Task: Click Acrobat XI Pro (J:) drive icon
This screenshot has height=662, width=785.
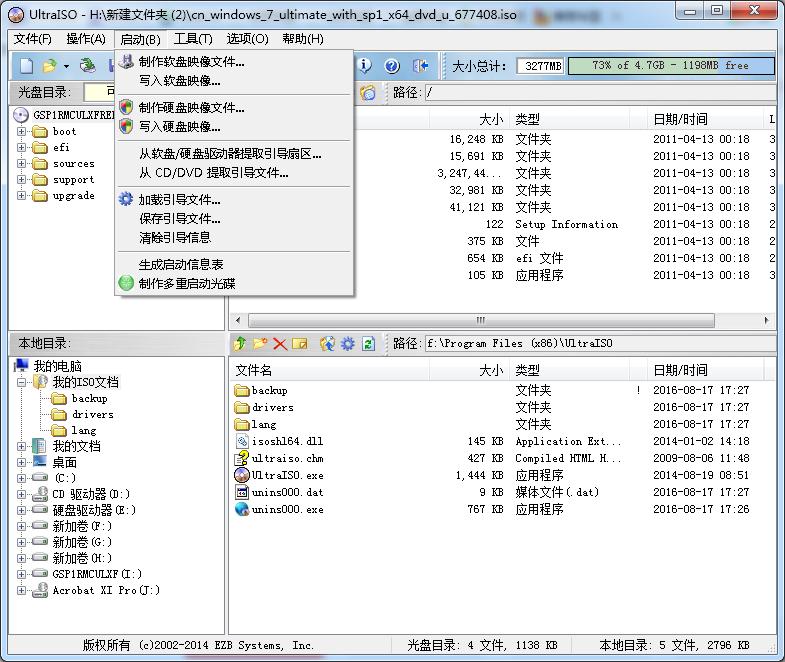Action: tap(40, 590)
